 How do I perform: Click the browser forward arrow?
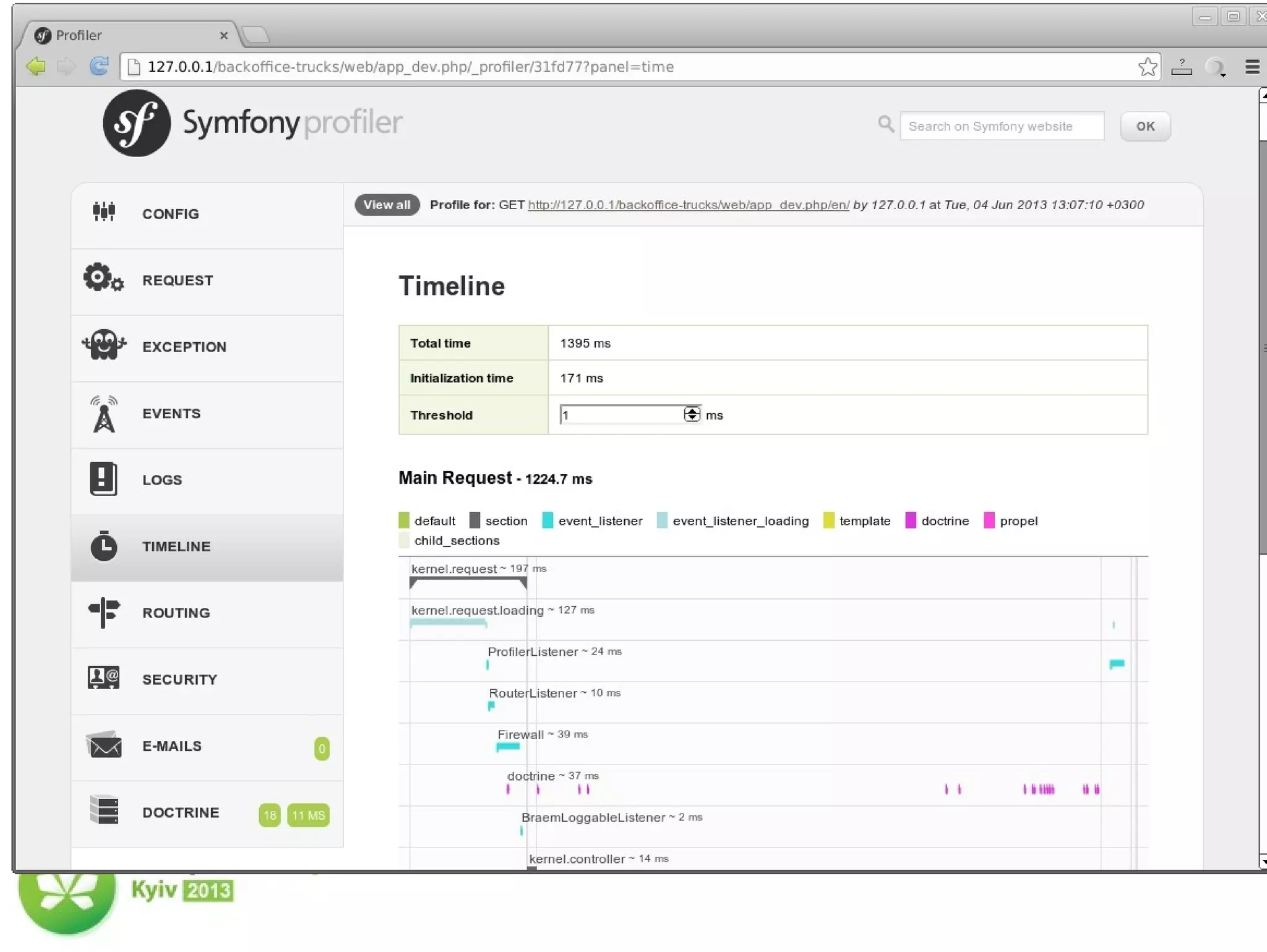tap(66, 66)
